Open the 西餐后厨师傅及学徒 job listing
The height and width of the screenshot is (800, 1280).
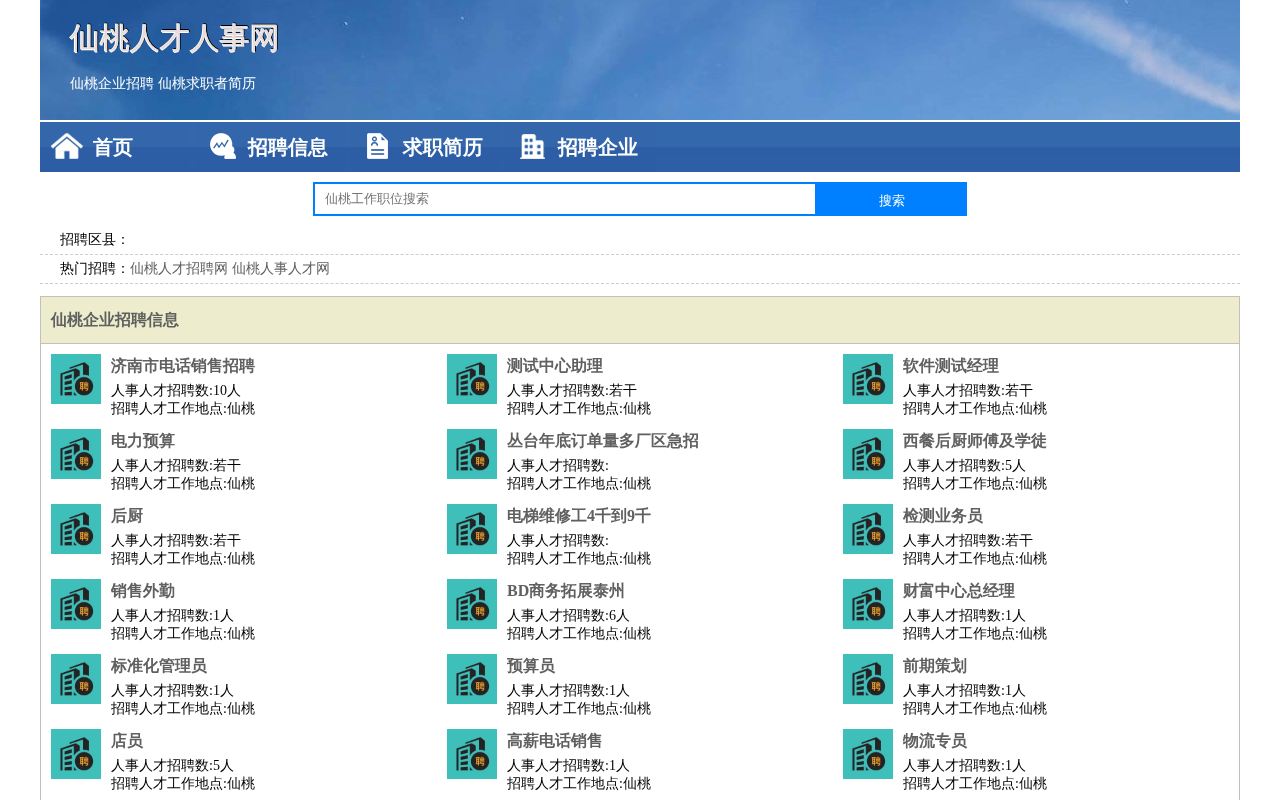(x=974, y=441)
